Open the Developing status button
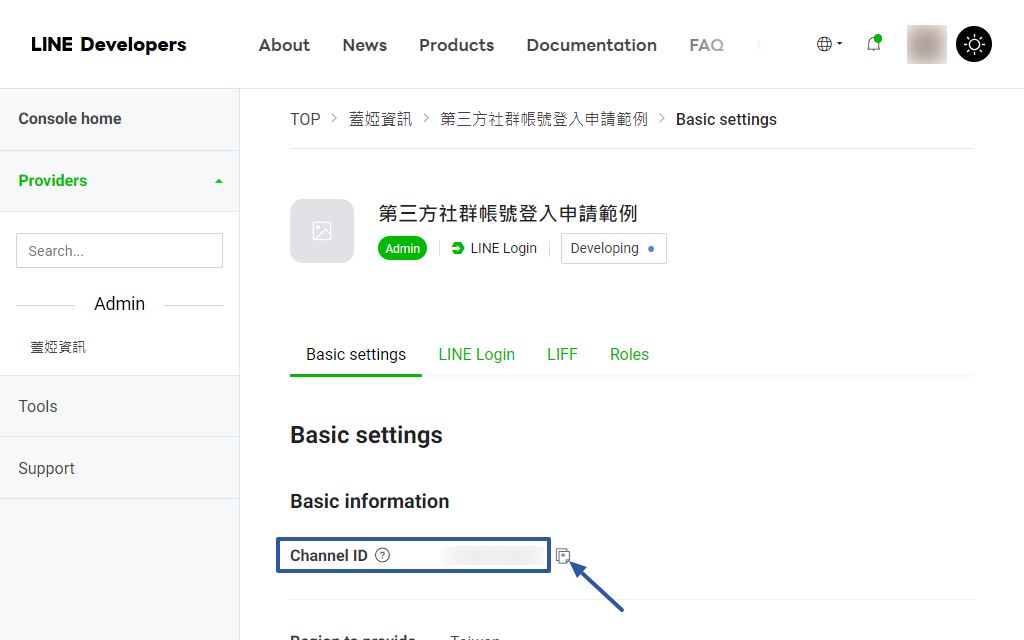The image size is (1024, 640). pyautogui.click(x=613, y=248)
